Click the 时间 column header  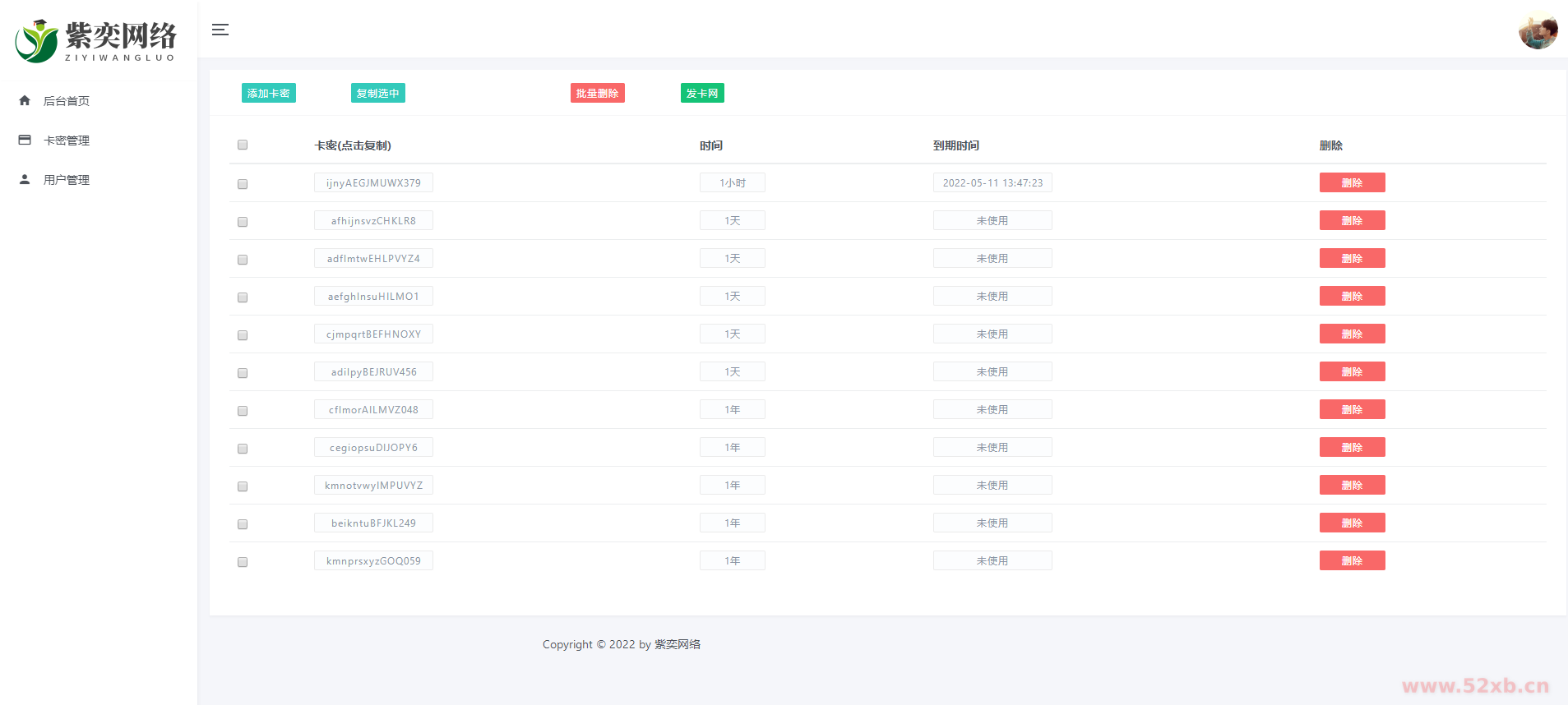[711, 145]
